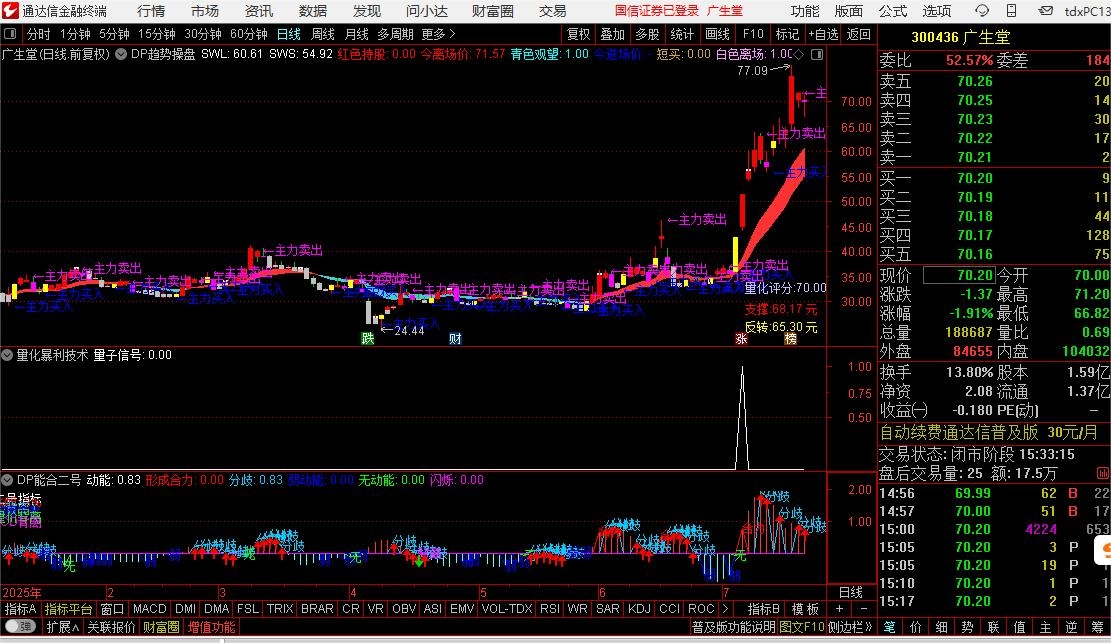Click the 画线 drawing button
1111x643 pixels.
[x=718, y=34]
